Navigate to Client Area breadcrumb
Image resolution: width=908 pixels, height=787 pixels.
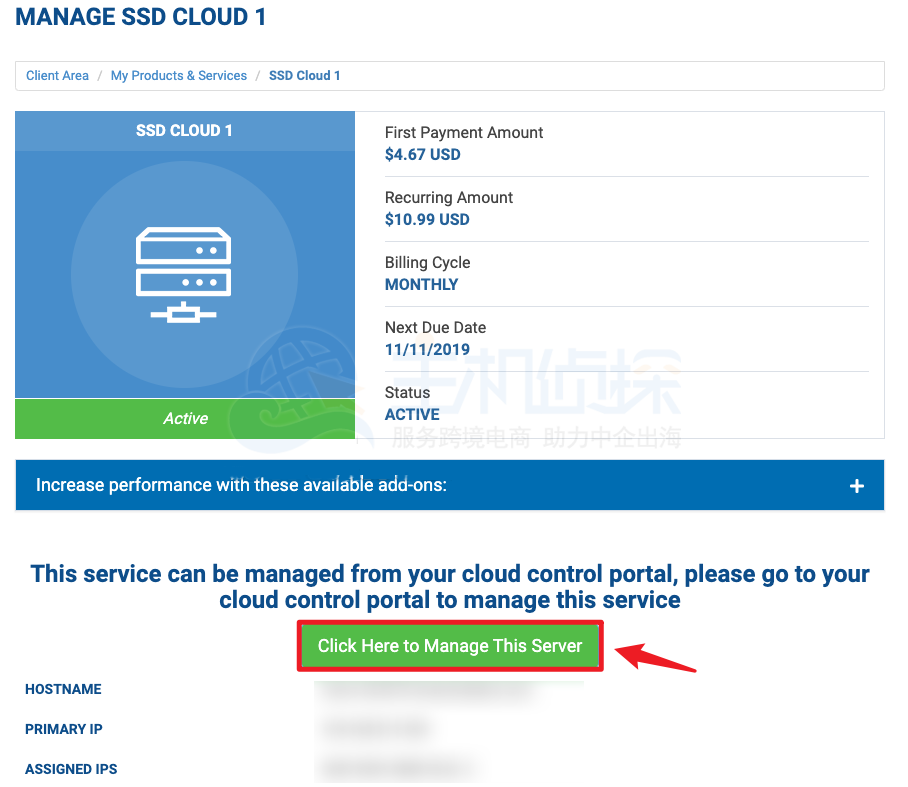[57, 75]
